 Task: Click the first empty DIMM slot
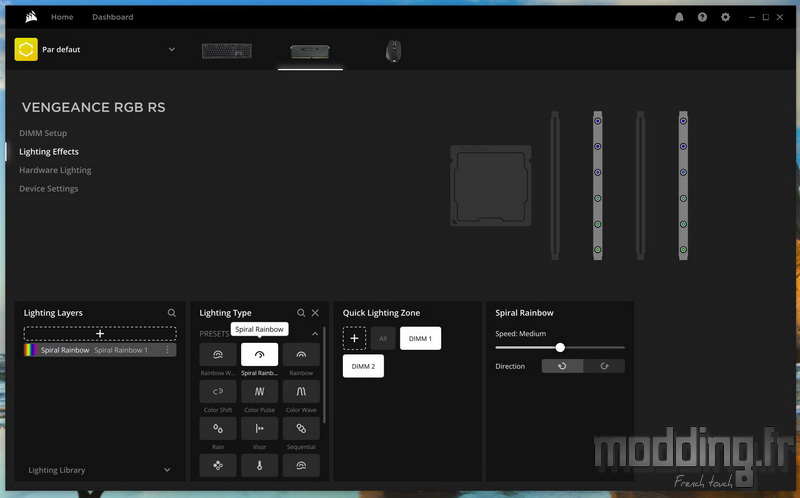point(555,186)
